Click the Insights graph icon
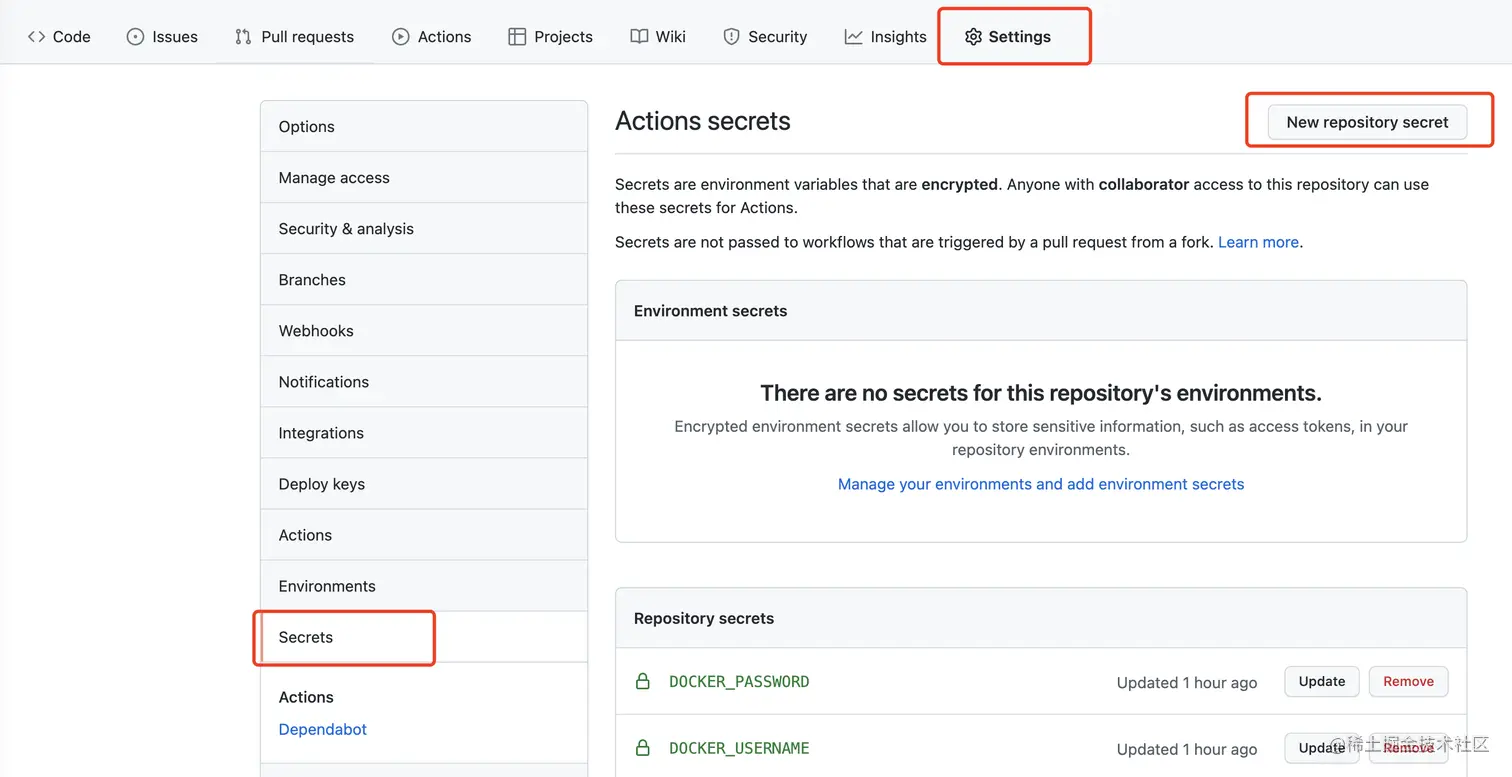Image resolution: width=1512 pixels, height=777 pixels. tap(854, 37)
